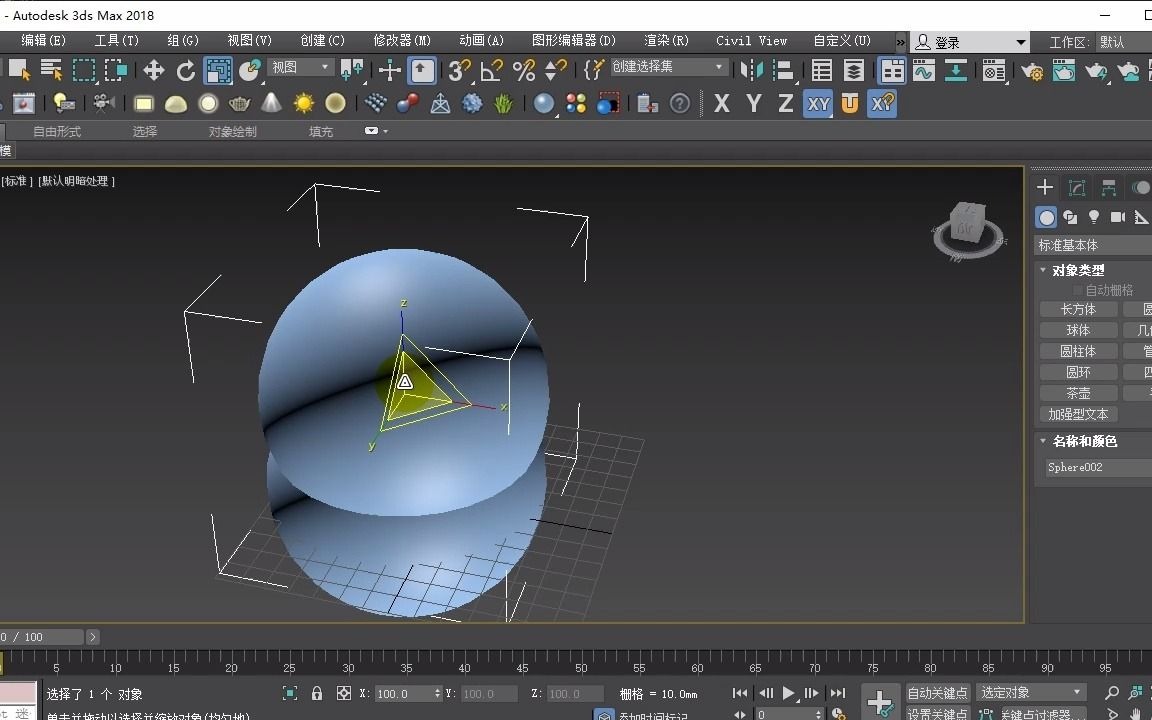Click the Lights category icon in Create panel
This screenshot has width=1152, height=720.
point(1094,217)
